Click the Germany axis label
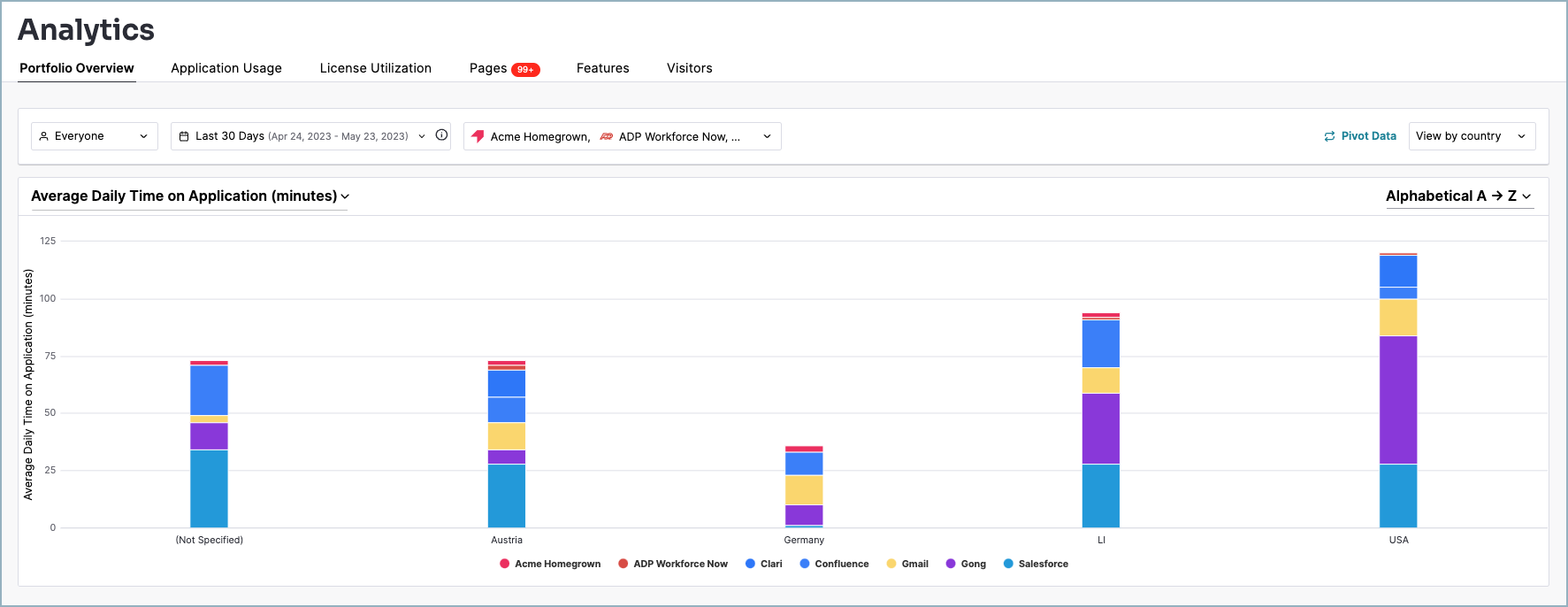 (804, 540)
